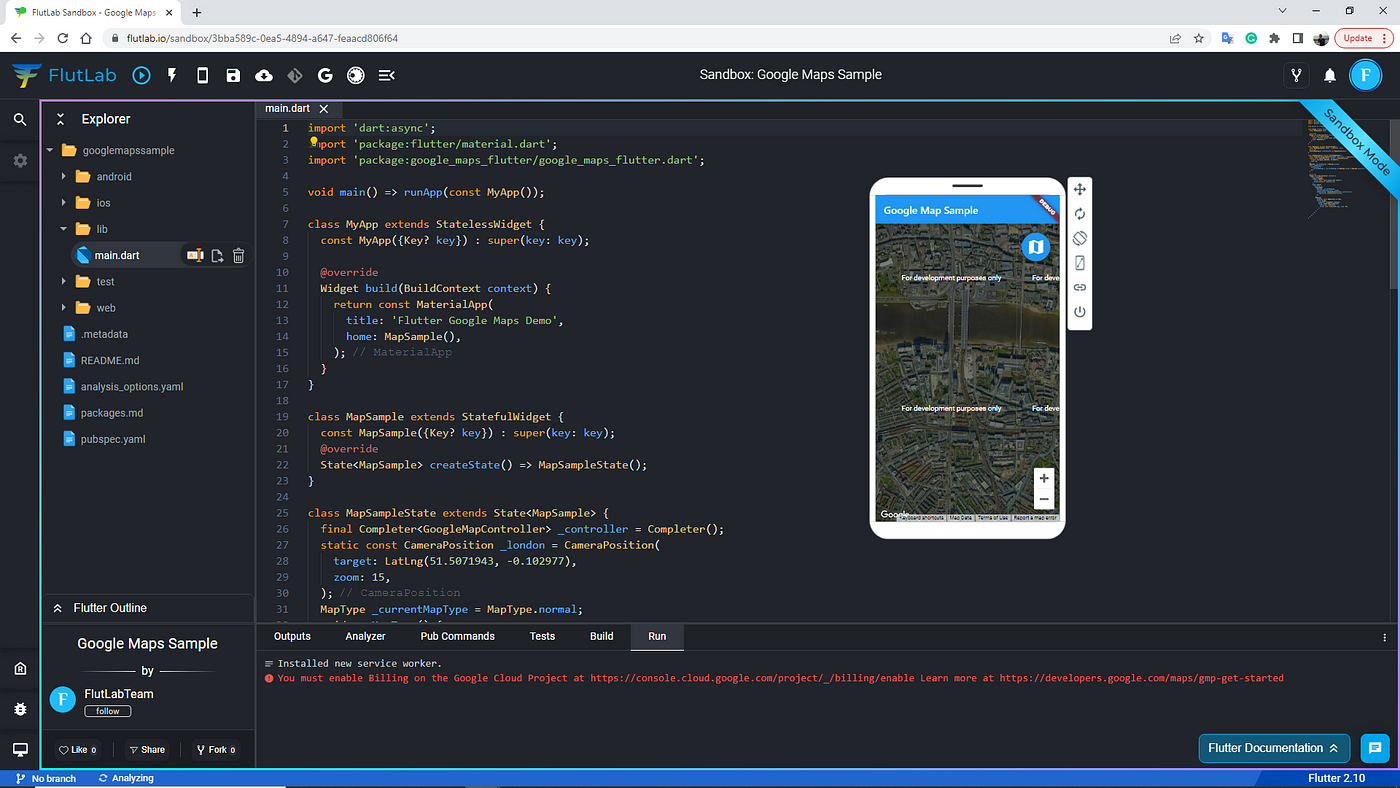This screenshot has width=1400, height=788.
Task: Open pubspec.yaml file
Action: 112,439
